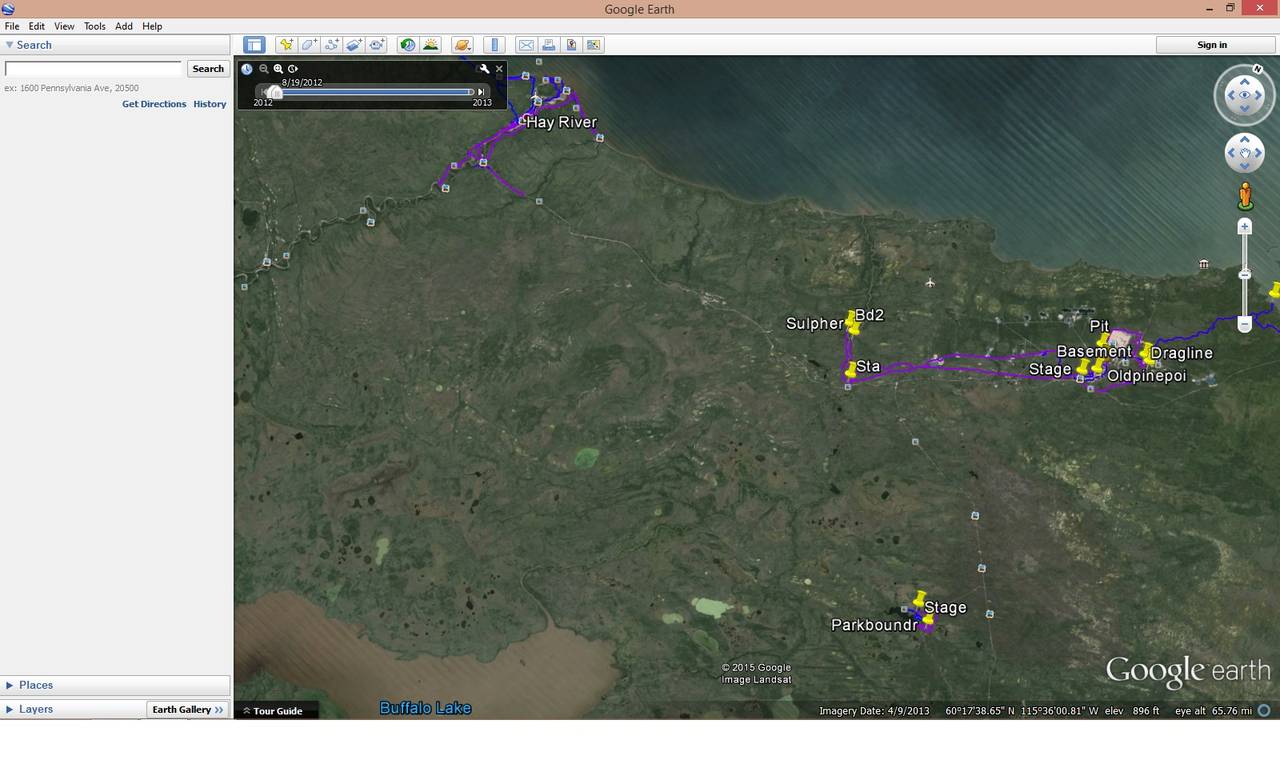Select the Add Image Overlay tool
The height and width of the screenshot is (784, 1280).
click(354, 45)
